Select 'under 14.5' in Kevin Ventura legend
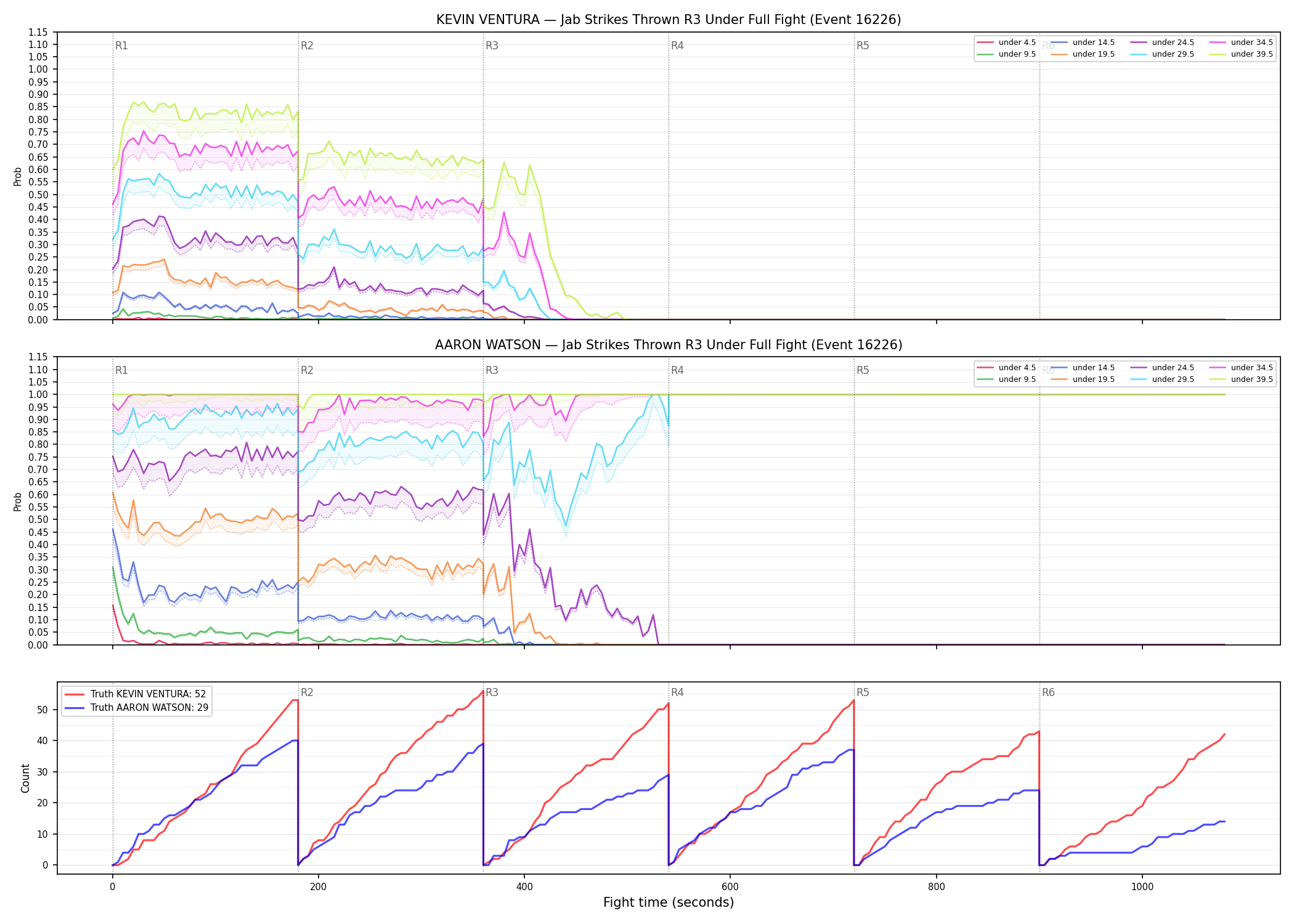 1083,43
